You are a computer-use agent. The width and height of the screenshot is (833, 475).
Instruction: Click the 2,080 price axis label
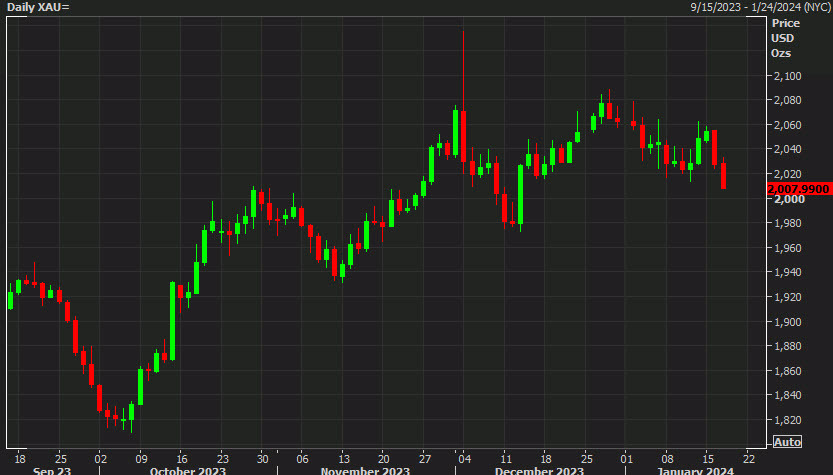pyautogui.click(x=787, y=100)
